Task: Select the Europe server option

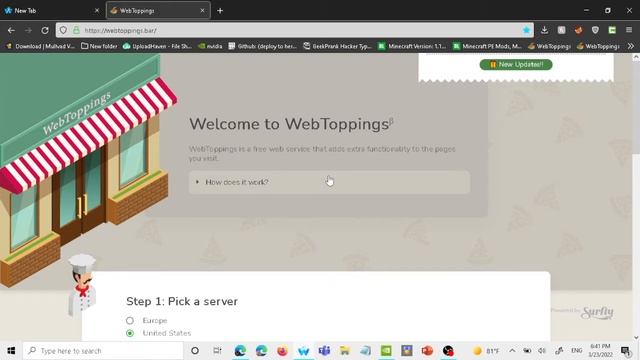Action: click(x=130, y=321)
